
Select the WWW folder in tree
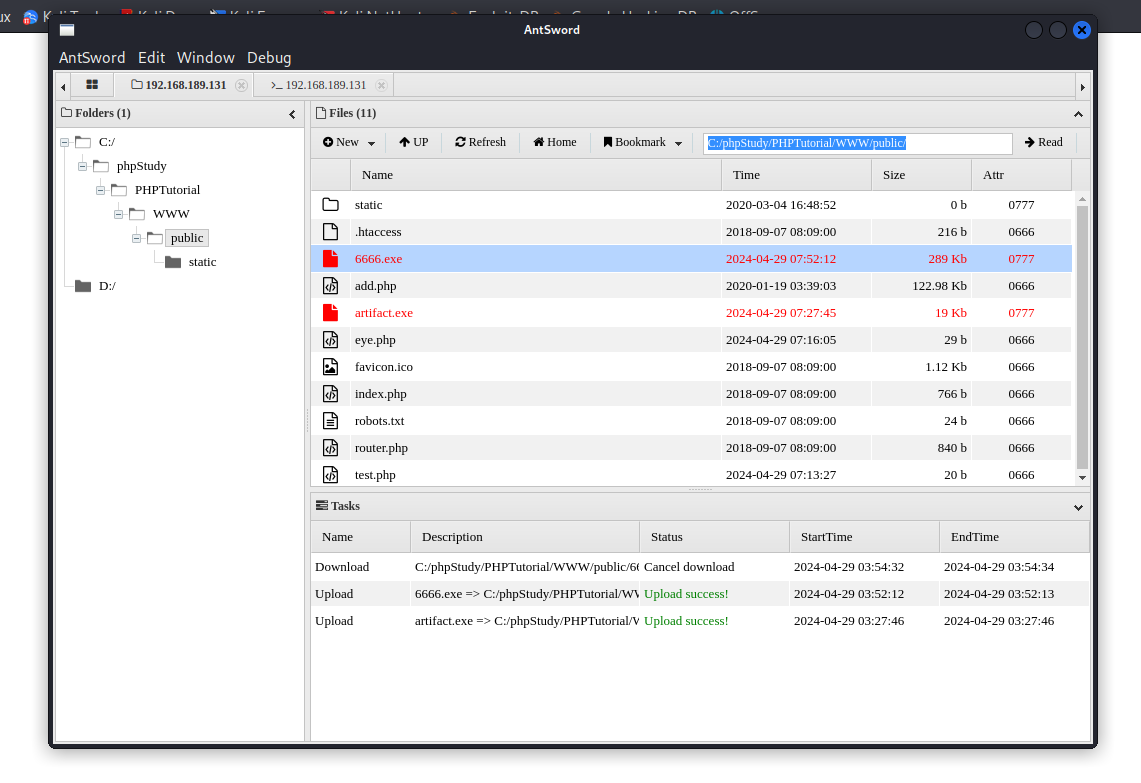171,214
